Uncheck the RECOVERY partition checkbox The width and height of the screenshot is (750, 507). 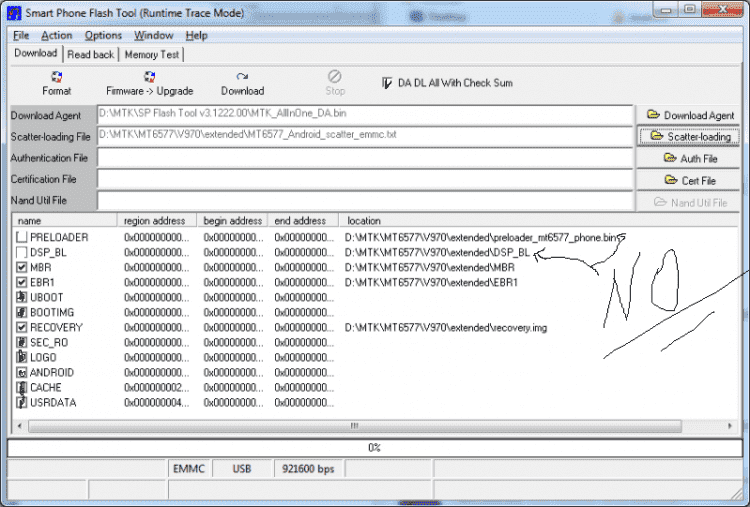click(22, 328)
